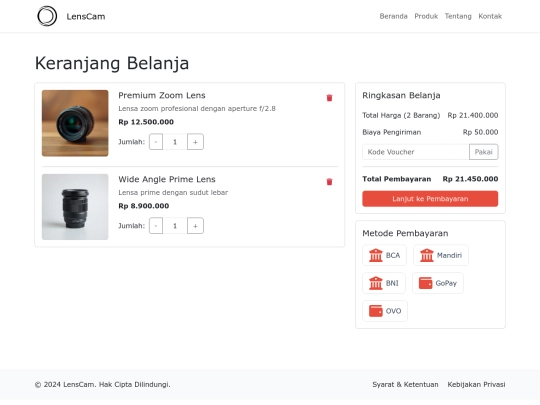Go to the Produk nav item
The width and height of the screenshot is (540, 405).
pos(426,16)
